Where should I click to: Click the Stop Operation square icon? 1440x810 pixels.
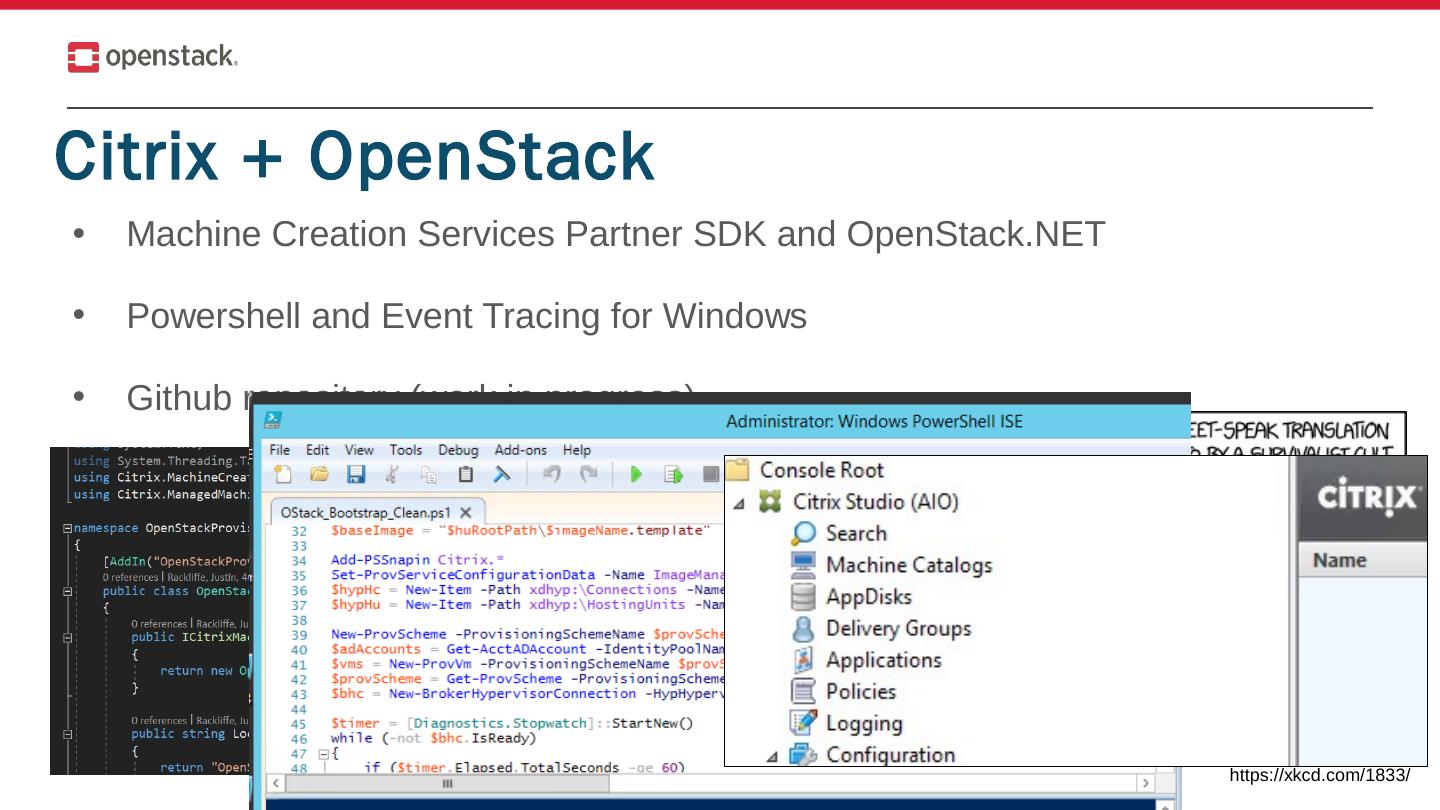tap(711, 475)
